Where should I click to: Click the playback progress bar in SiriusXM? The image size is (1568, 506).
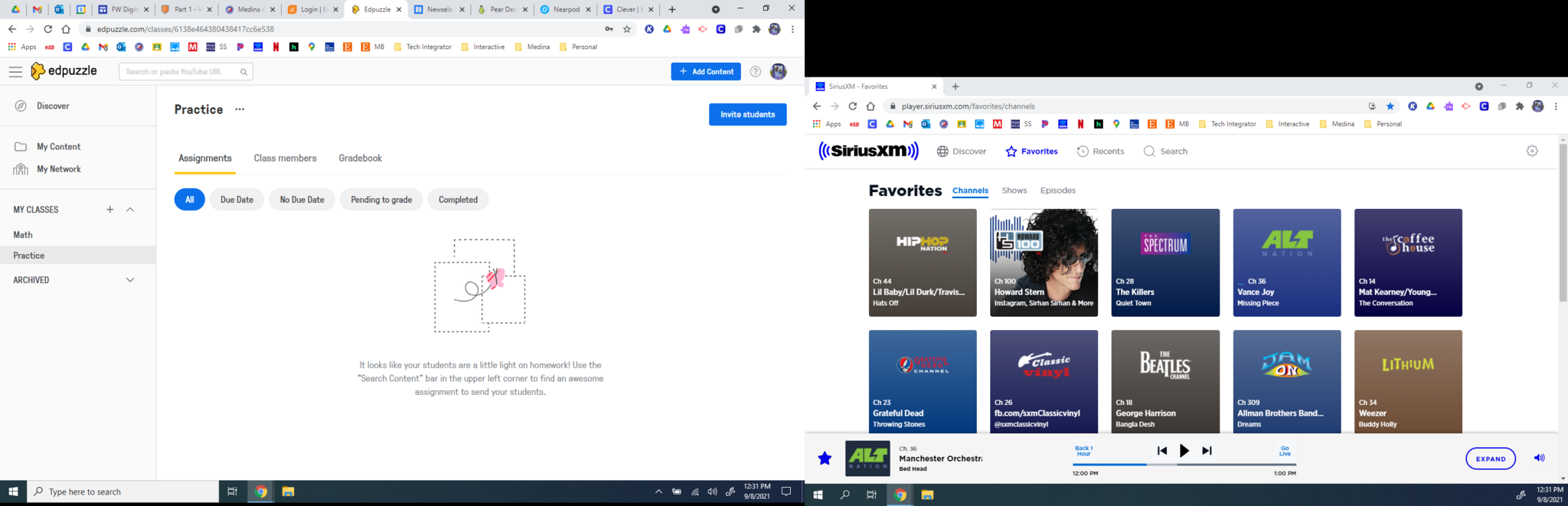tap(1184, 465)
